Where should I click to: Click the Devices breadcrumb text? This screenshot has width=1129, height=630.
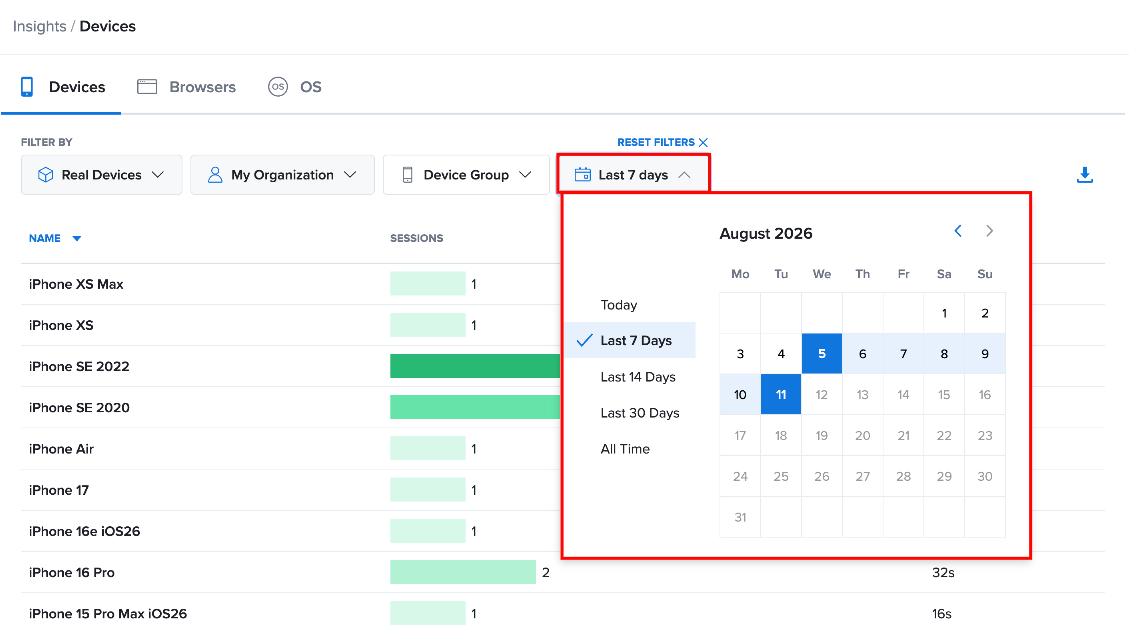[x=108, y=27]
